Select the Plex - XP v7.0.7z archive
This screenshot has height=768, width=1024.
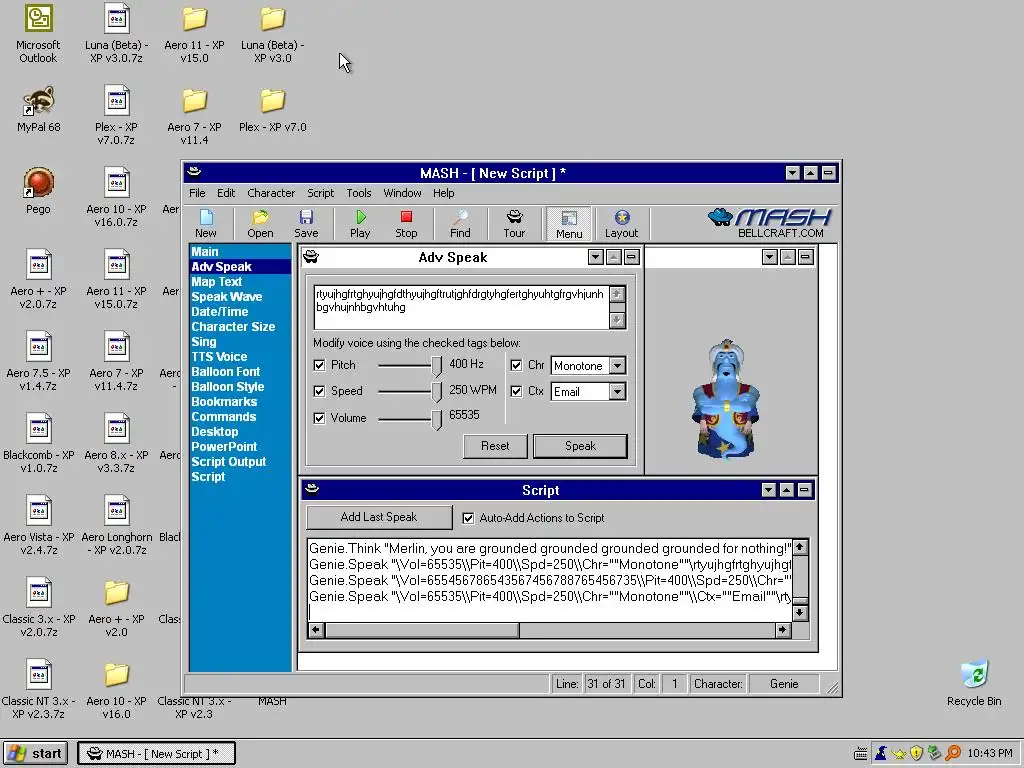pyautogui.click(x=116, y=115)
